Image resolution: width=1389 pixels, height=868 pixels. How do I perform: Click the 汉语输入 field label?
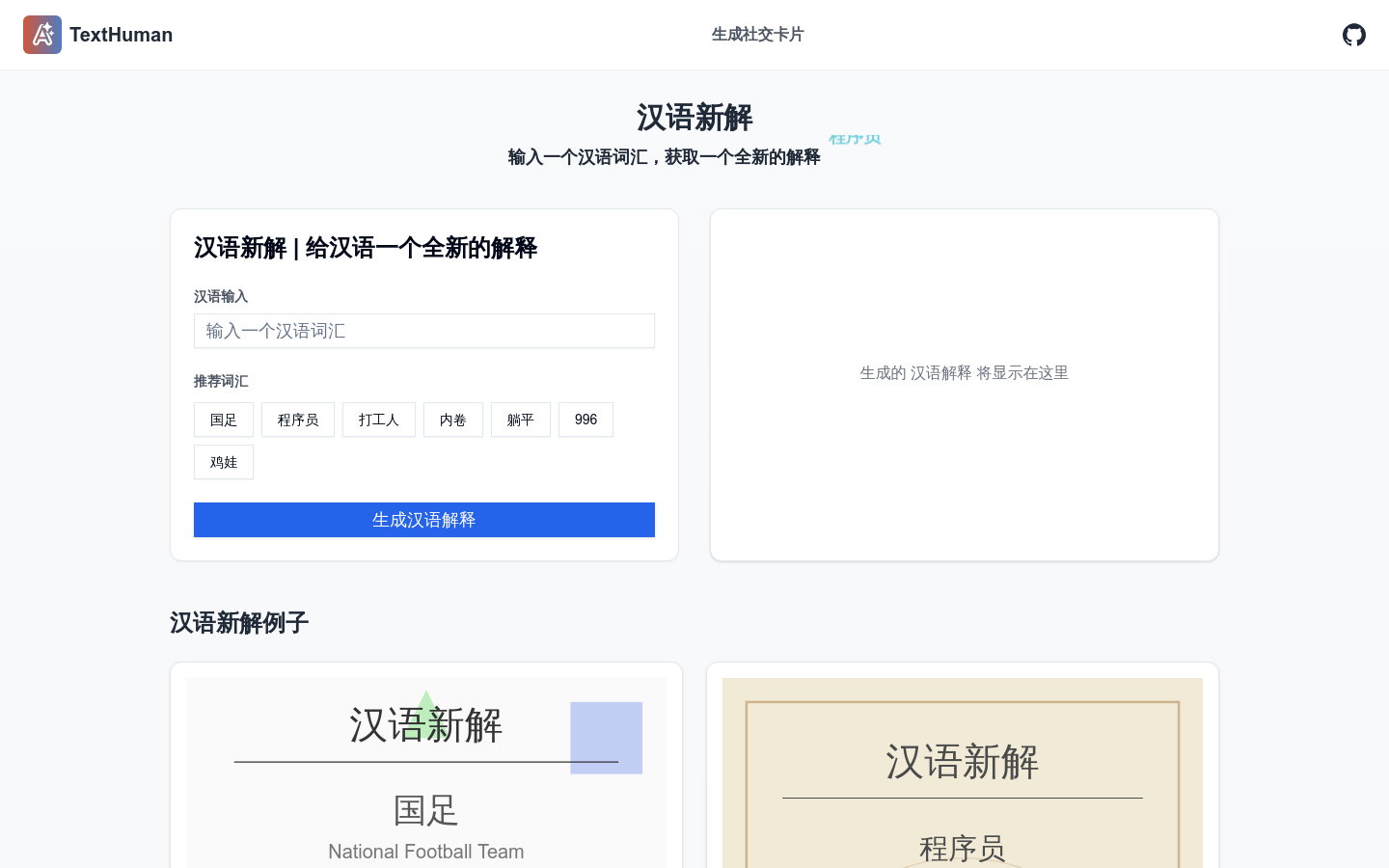click(221, 296)
